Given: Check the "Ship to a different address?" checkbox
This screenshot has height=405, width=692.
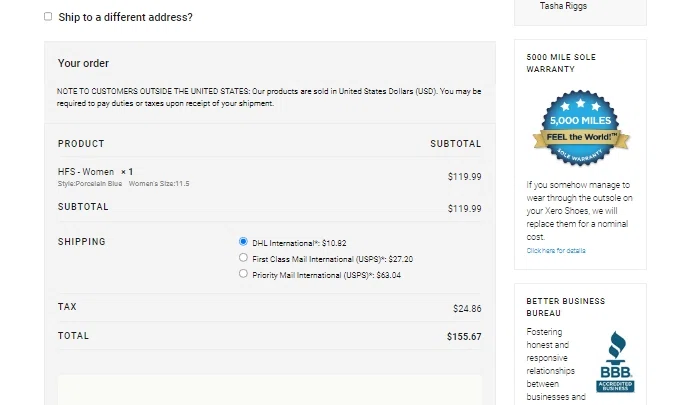Looking at the screenshot, I should click(x=48, y=17).
